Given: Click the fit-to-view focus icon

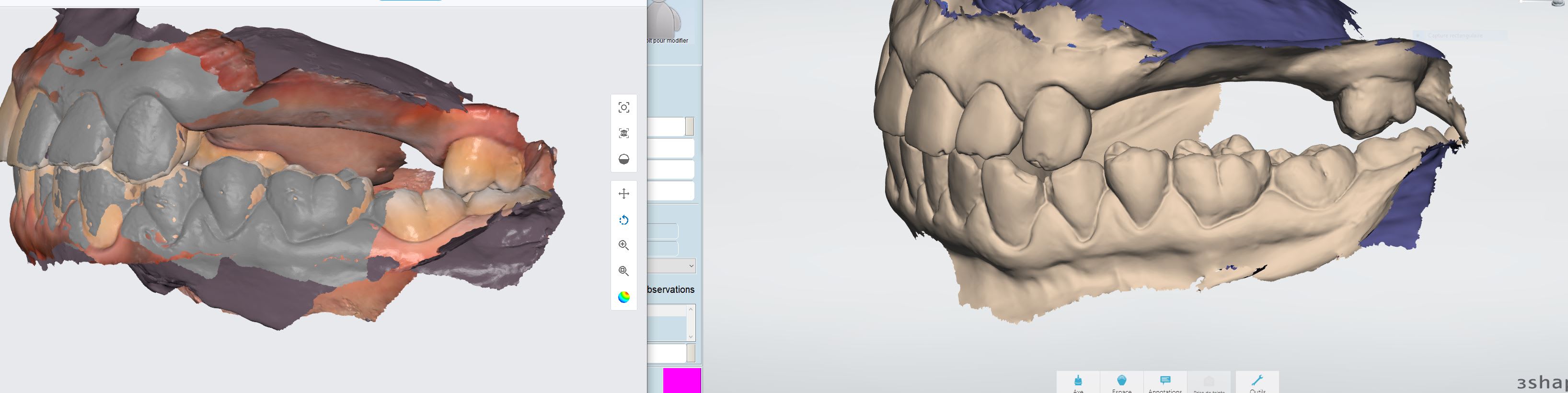Looking at the screenshot, I should click(623, 108).
